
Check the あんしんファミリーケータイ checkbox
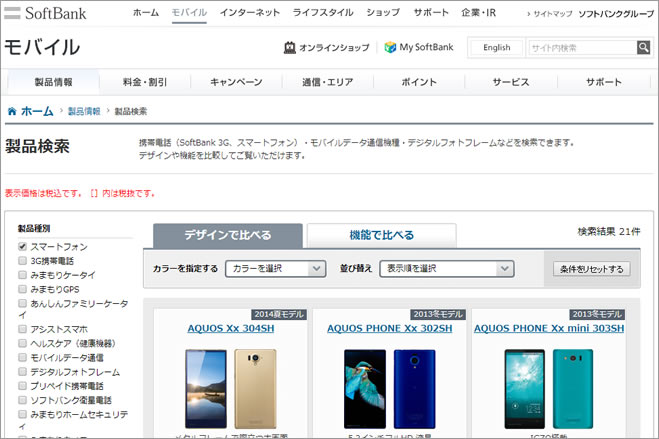click(x=22, y=303)
